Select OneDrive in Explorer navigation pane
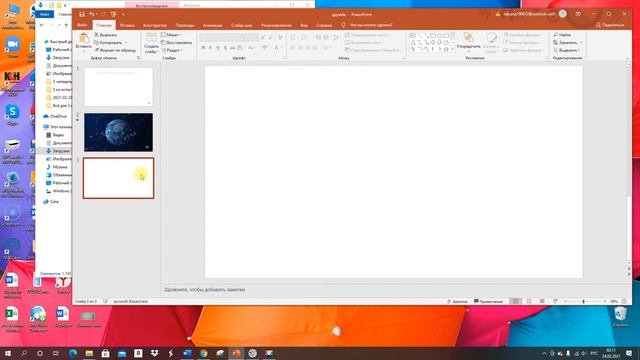 [x=55, y=116]
